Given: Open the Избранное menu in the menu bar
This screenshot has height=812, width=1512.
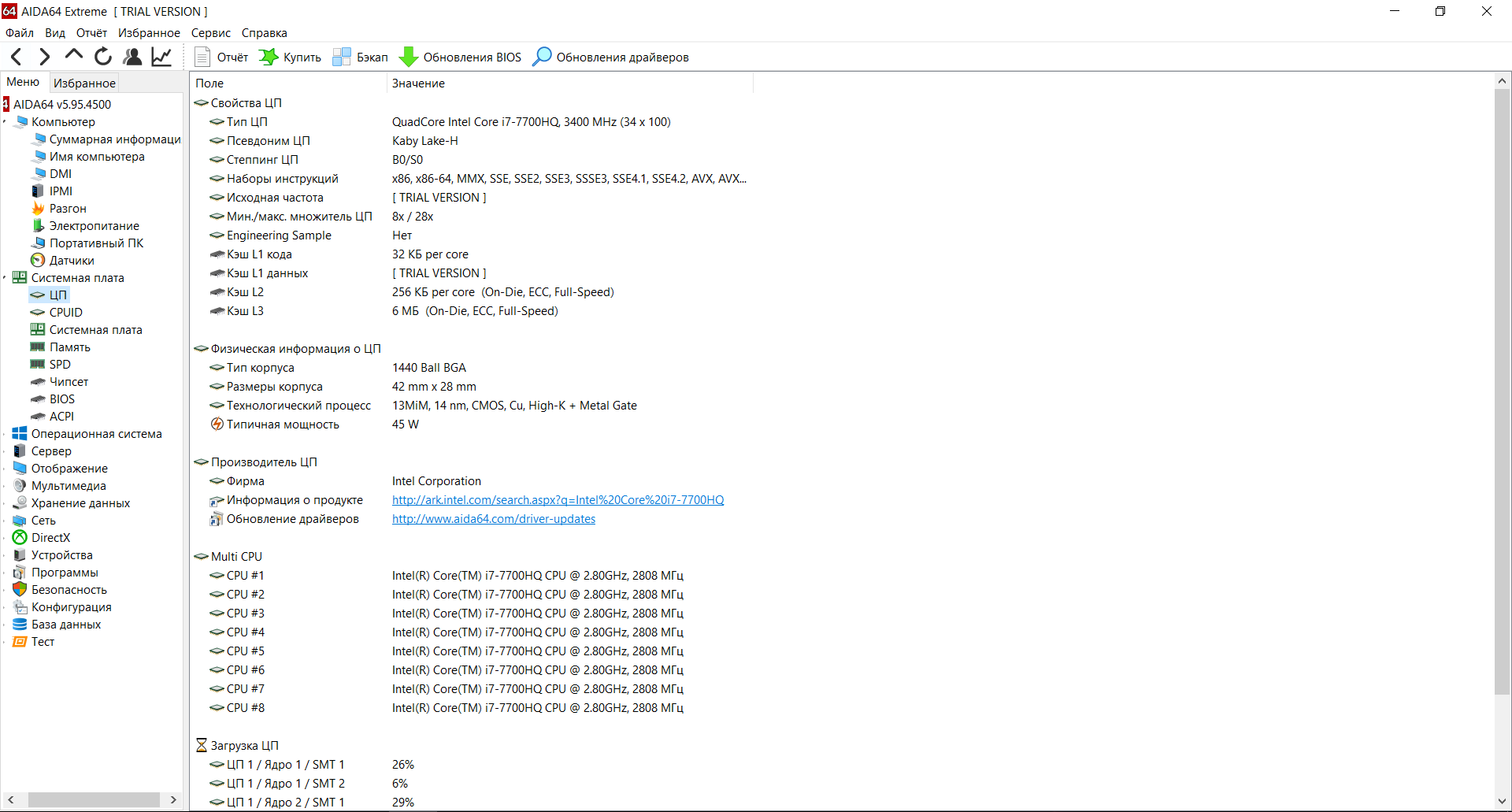Looking at the screenshot, I should pos(149,33).
